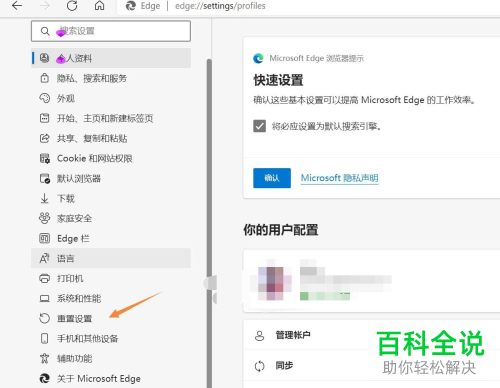Click the 个人资料 profile icon
This screenshot has height=388, width=500.
point(45,58)
